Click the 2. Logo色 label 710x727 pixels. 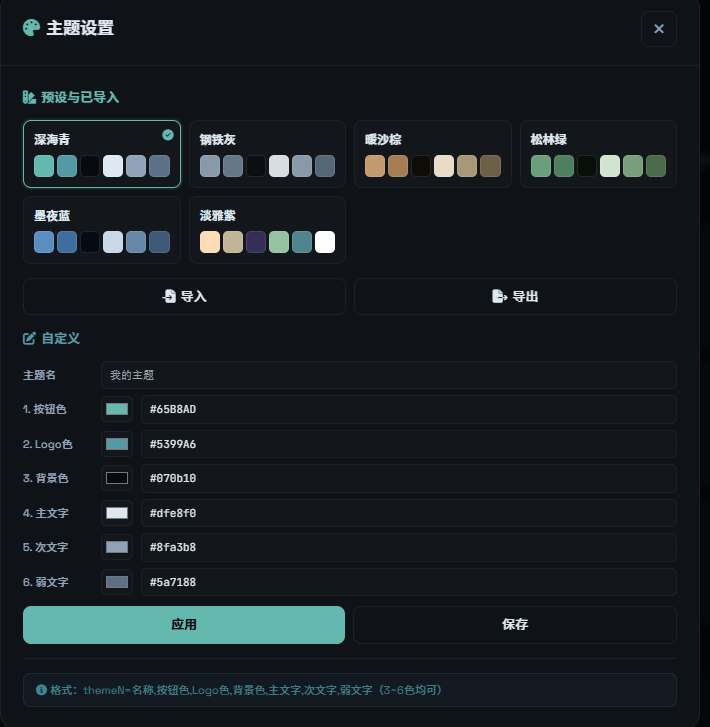48,444
